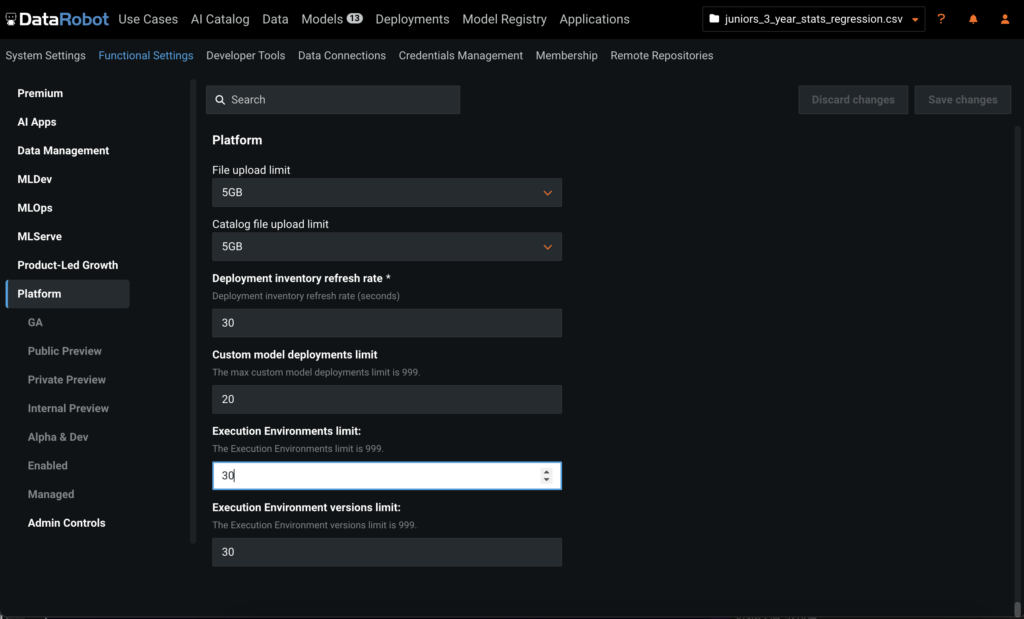Select the GA settings section
This screenshot has width=1024, height=619.
click(x=35, y=322)
